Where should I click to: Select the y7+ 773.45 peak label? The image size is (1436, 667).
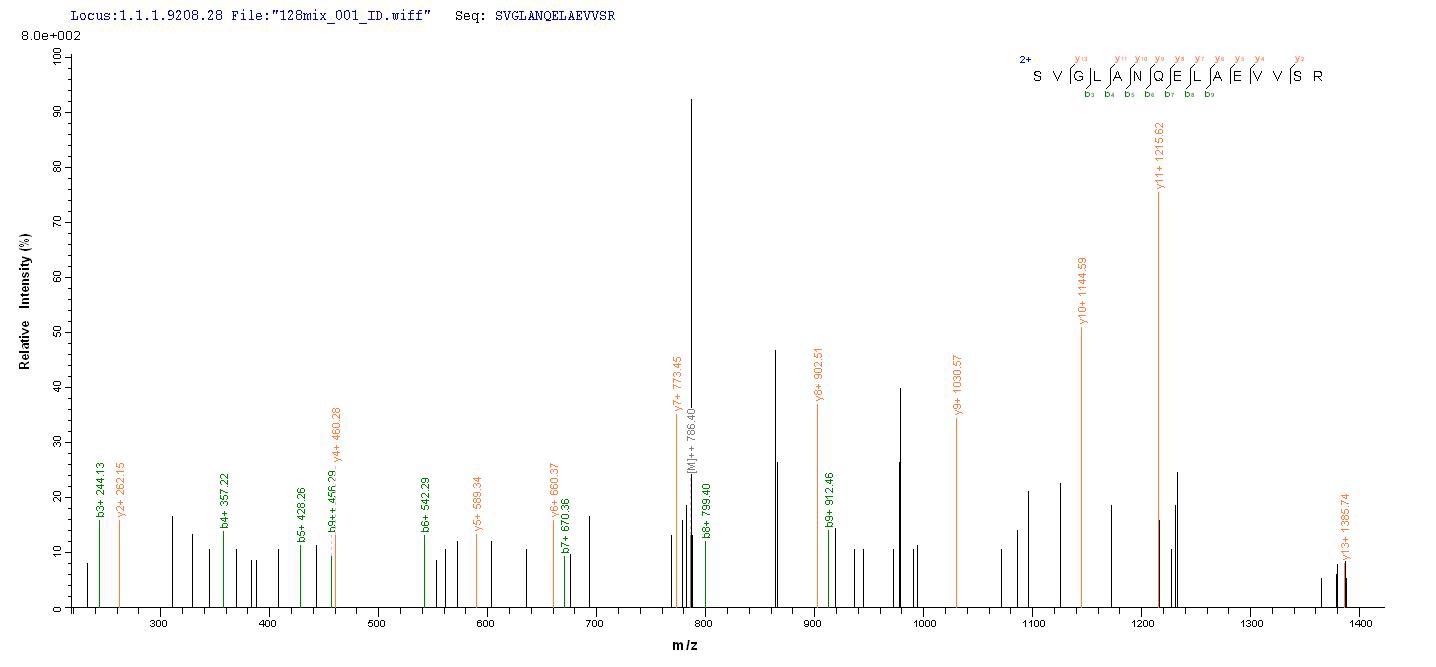pos(678,383)
